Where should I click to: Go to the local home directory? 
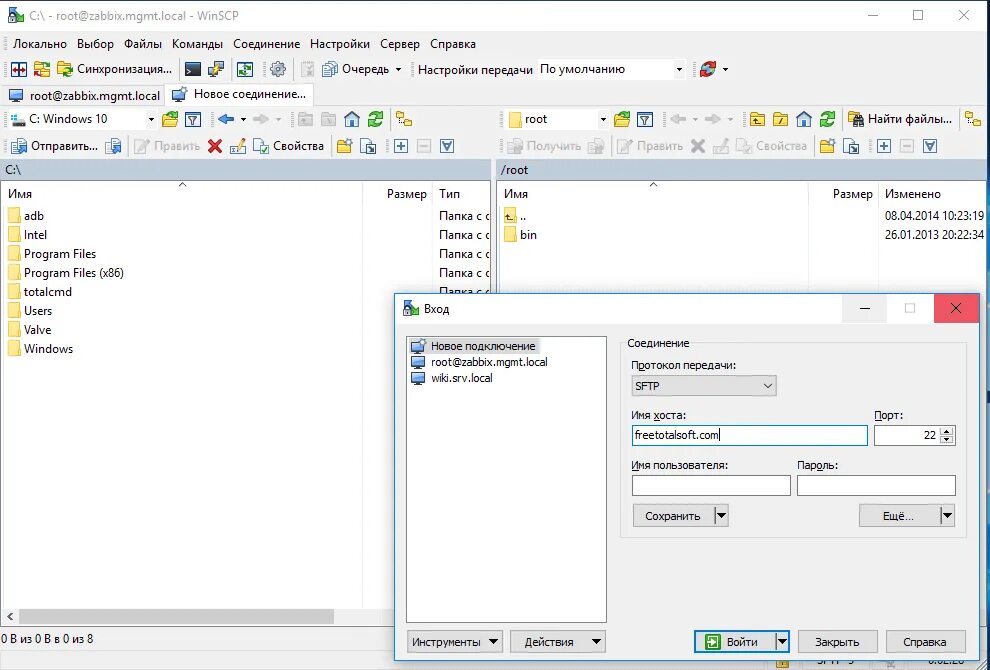352,119
